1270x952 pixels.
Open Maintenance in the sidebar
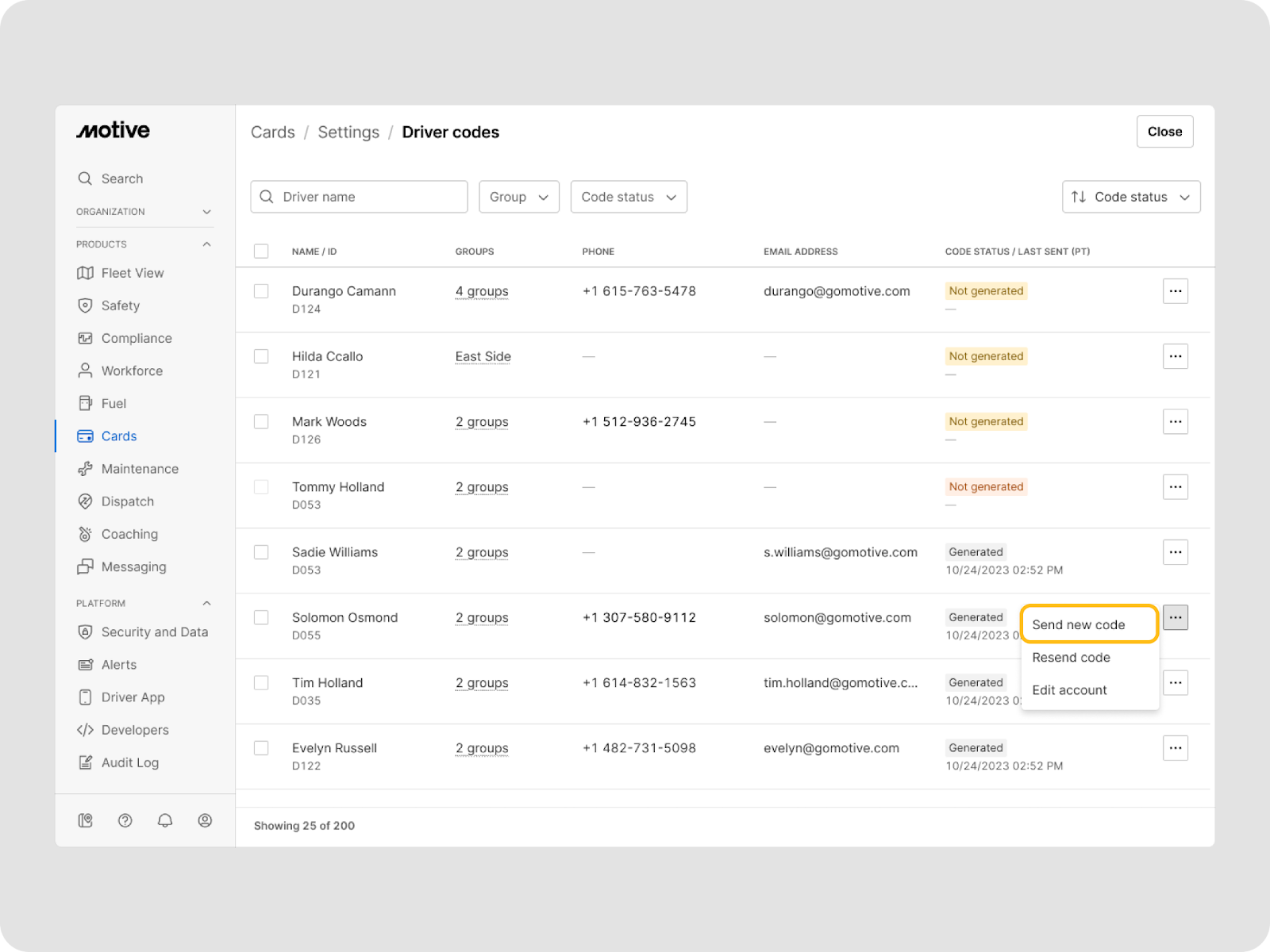pos(140,469)
